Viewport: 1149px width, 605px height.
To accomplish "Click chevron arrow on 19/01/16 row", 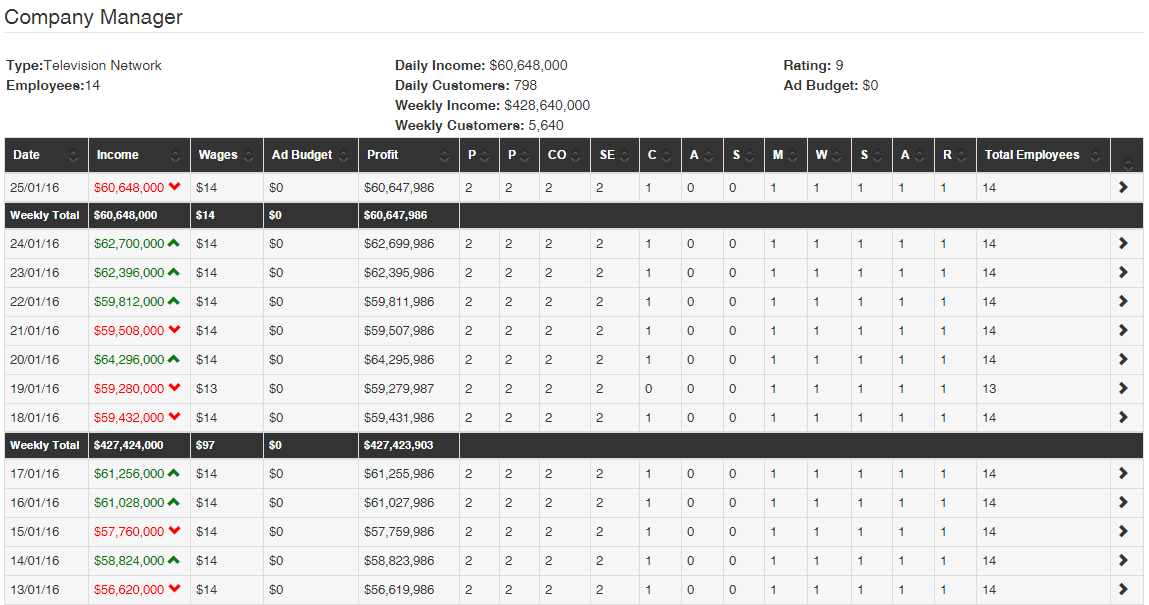I will pyautogui.click(x=1123, y=388).
